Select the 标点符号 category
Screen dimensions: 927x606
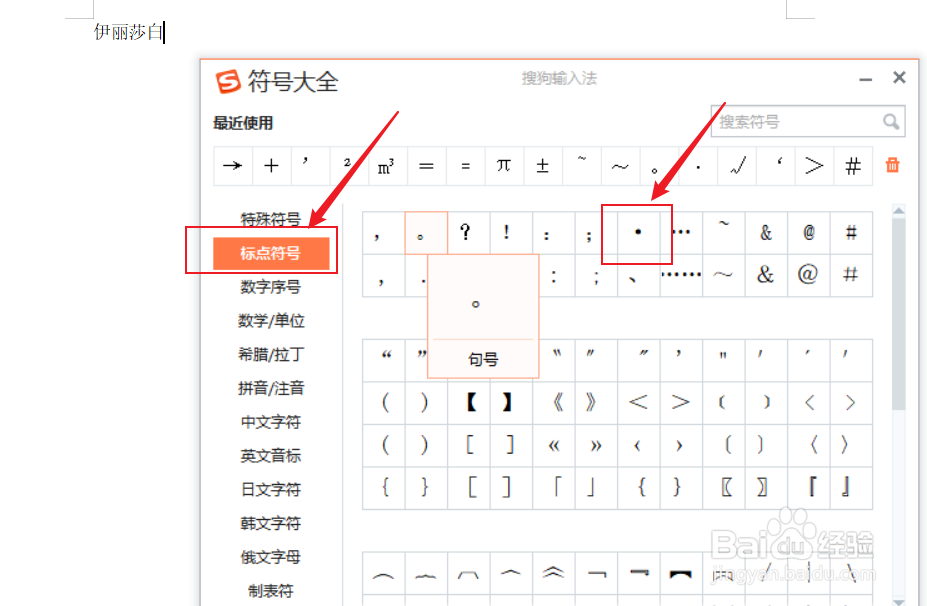[270, 253]
